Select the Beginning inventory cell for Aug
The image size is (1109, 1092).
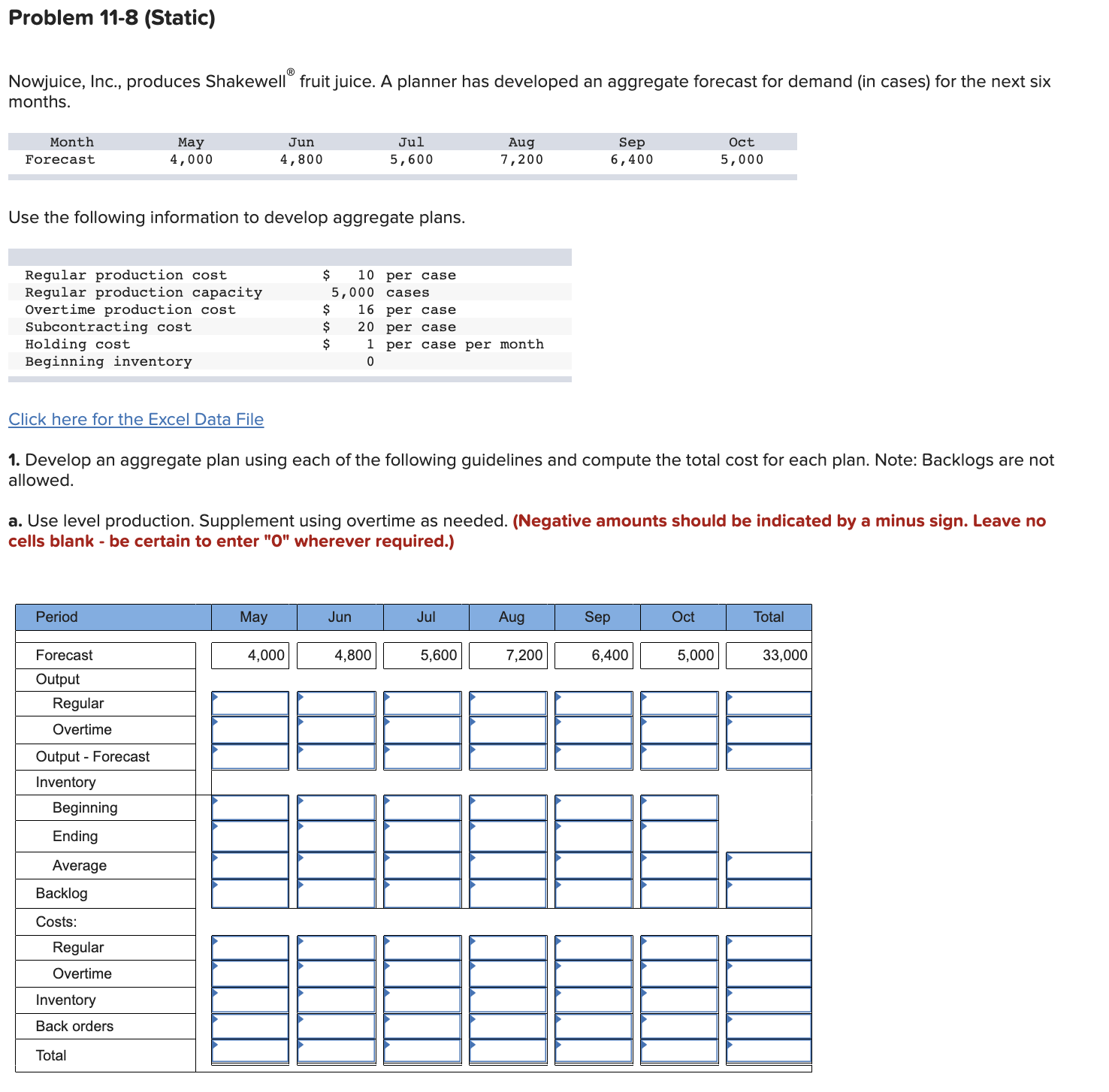coord(508,808)
